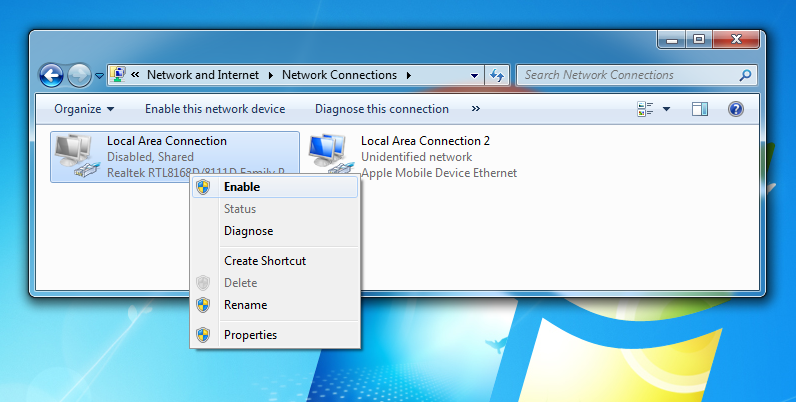The height and width of the screenshot is (402, 796).
Task: Expand the hidden breadcrumb chevrons in address bar
Action: [135, 75]
